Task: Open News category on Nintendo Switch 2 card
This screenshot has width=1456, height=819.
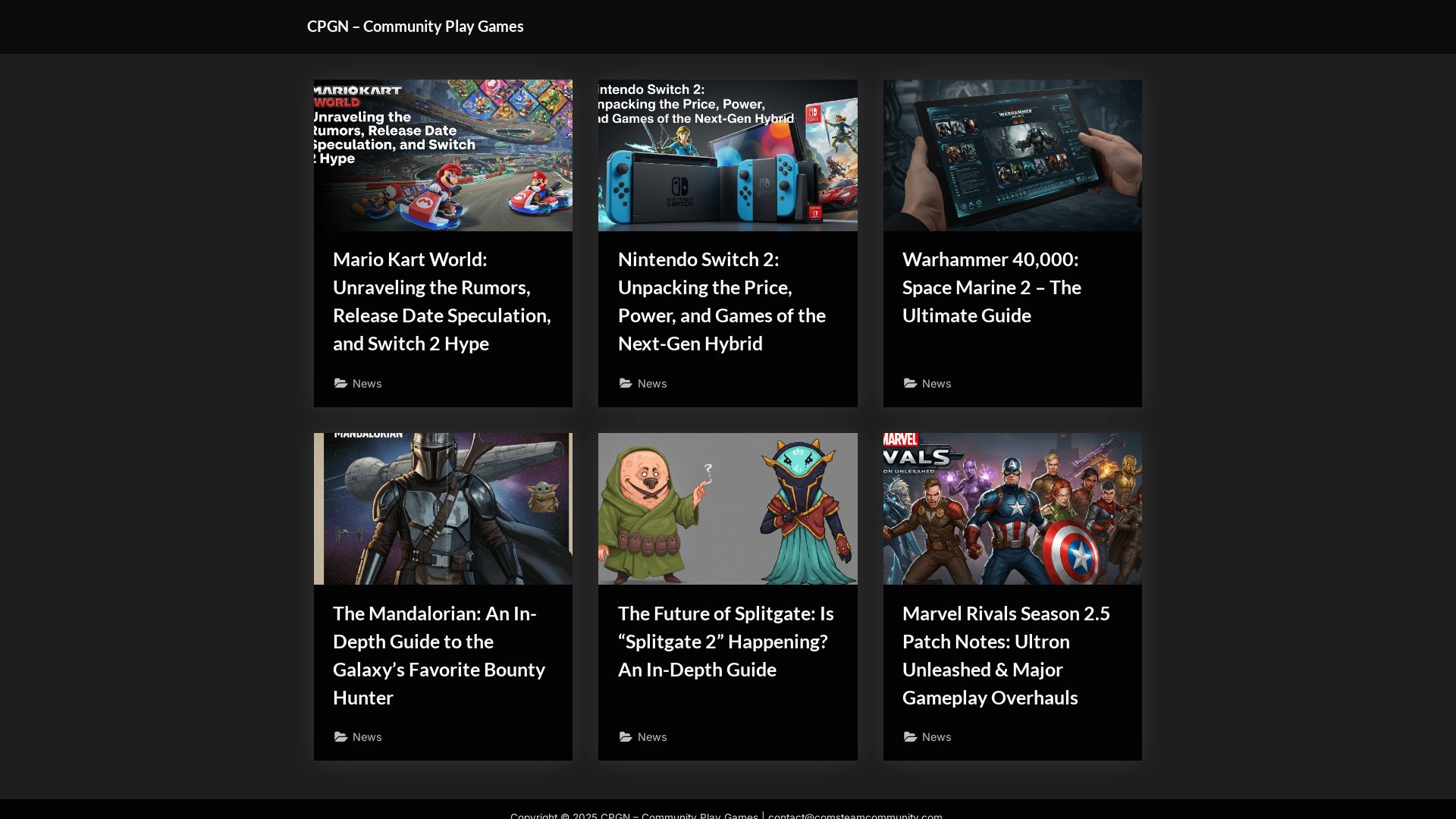Action: (652, 384)
